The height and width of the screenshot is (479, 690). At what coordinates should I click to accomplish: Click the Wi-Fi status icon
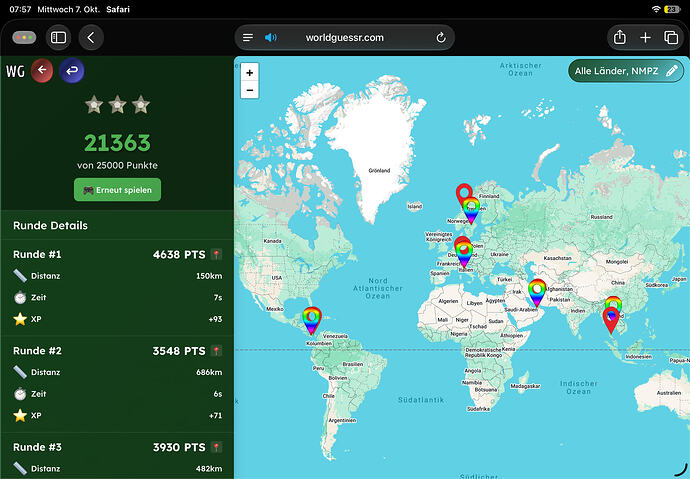656,9
